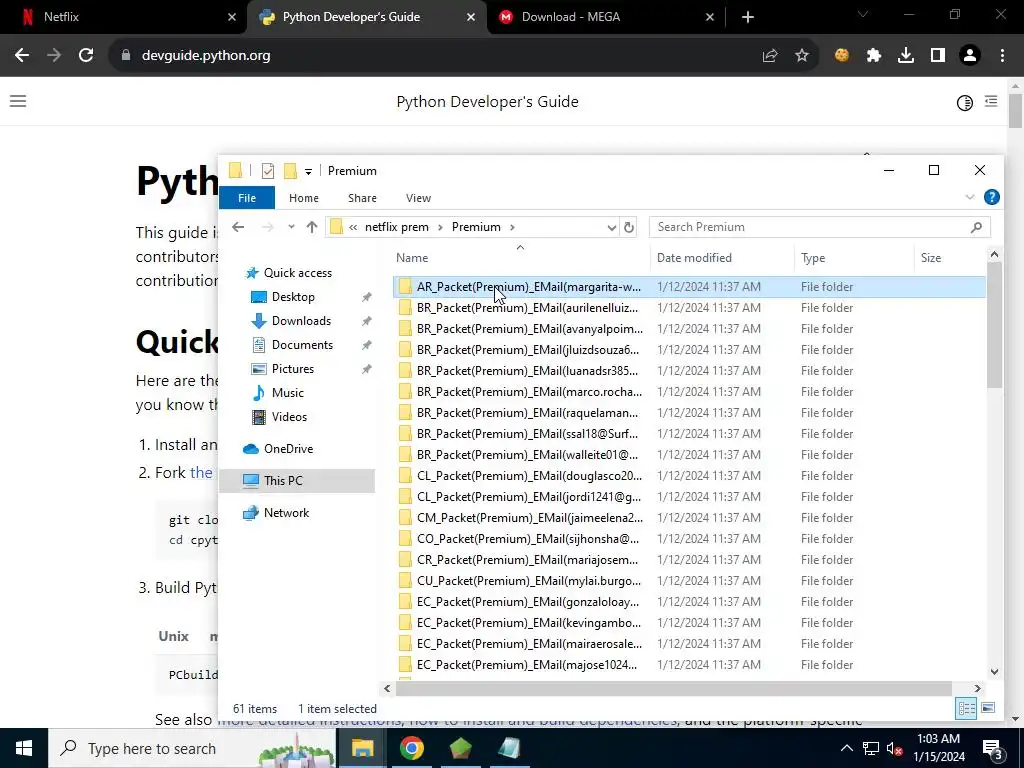Refresh the Premium folder view
Image resolution: width=1024 pixels, height=768 pixels.
(629, 227)
